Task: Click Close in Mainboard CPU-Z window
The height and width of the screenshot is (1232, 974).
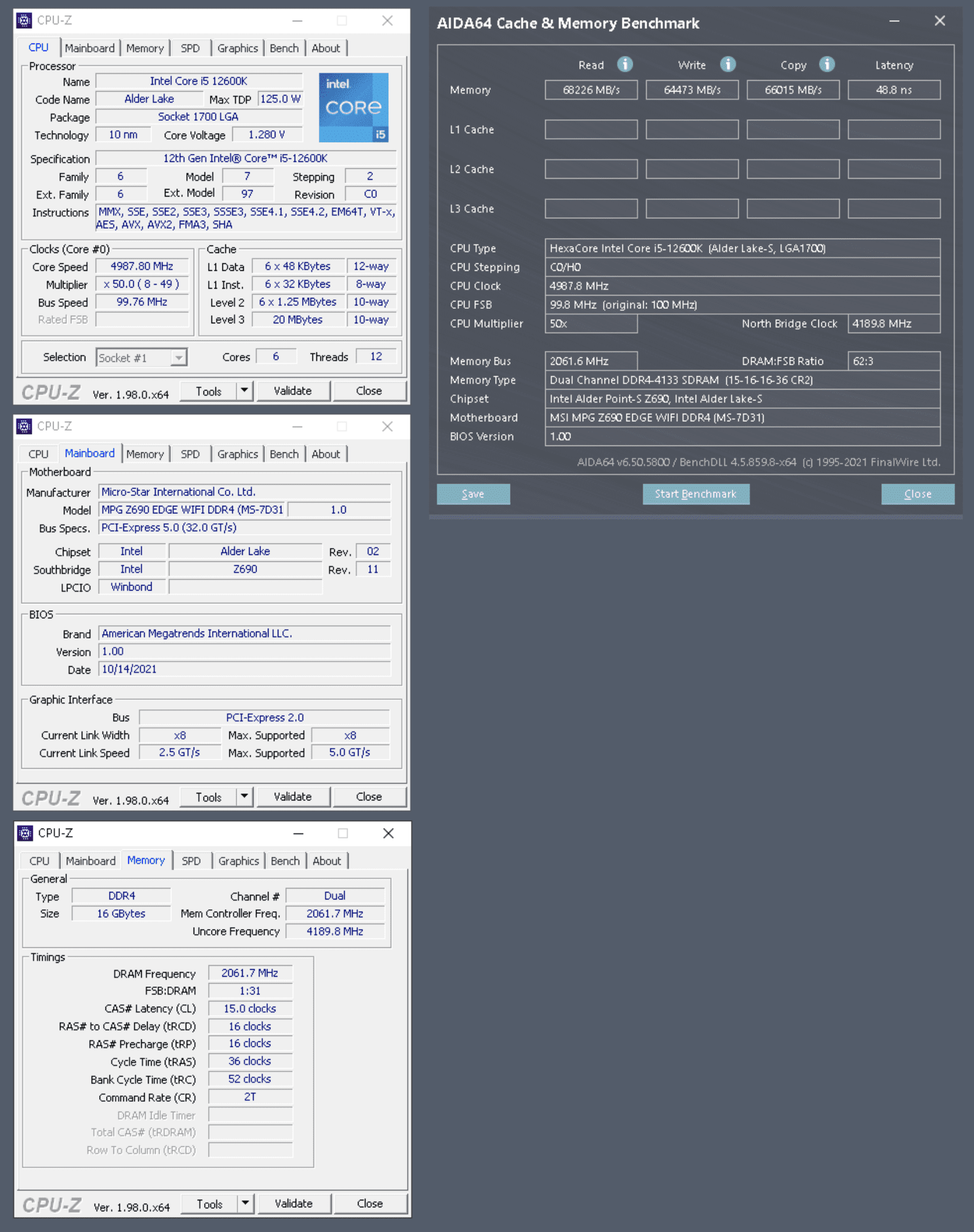Action: point(369,796)
